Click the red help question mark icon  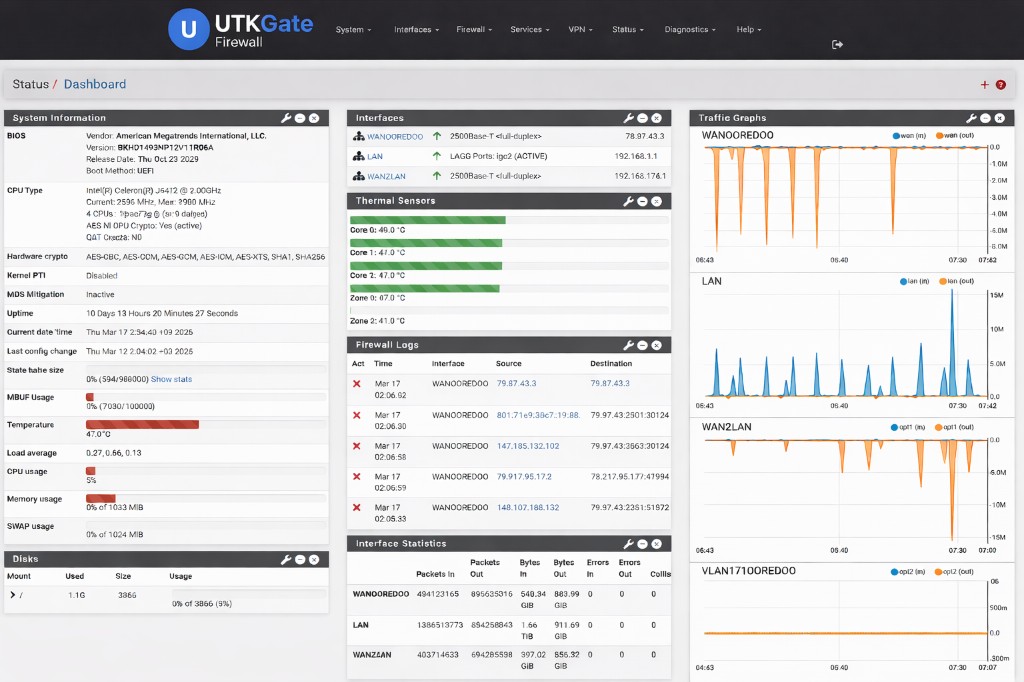1000,85
